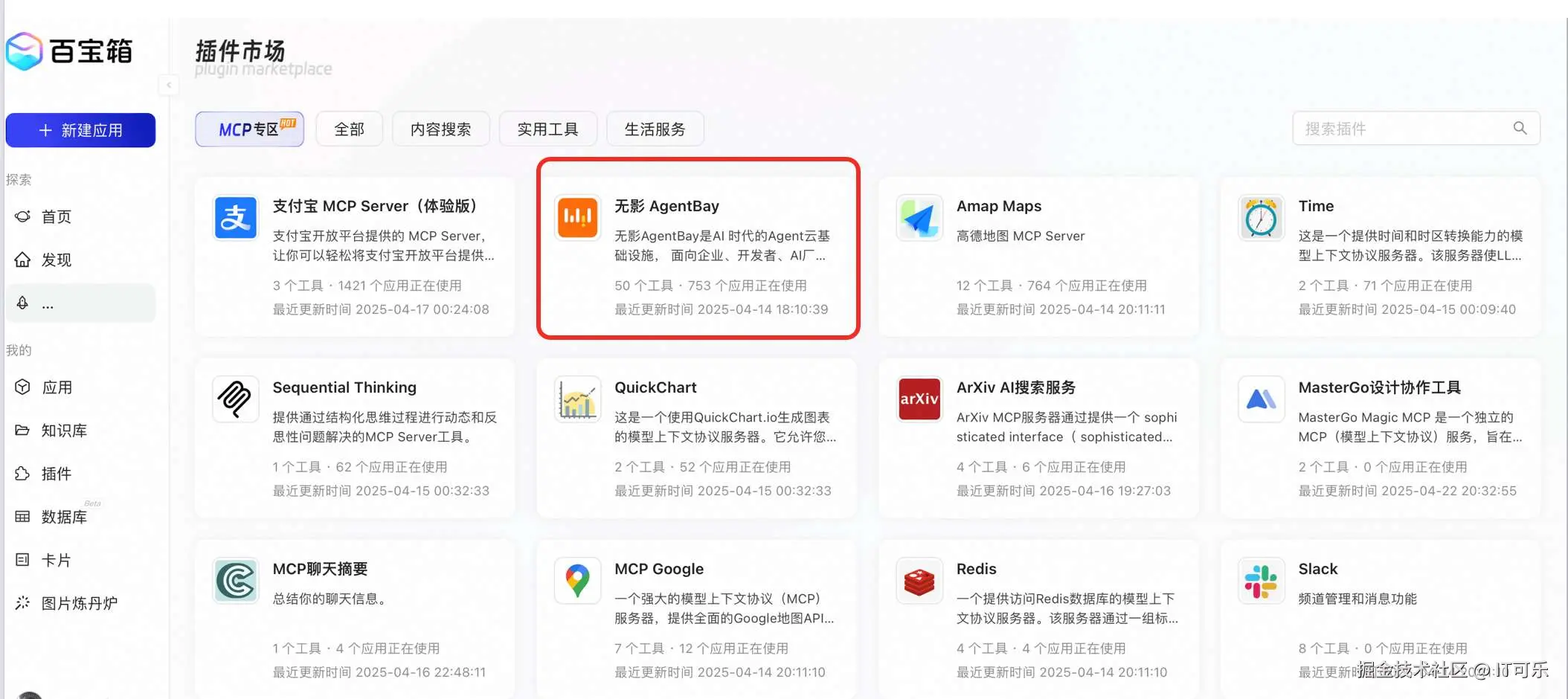Click "高德地图 MCP Server" description

[x=1021, y=236]
